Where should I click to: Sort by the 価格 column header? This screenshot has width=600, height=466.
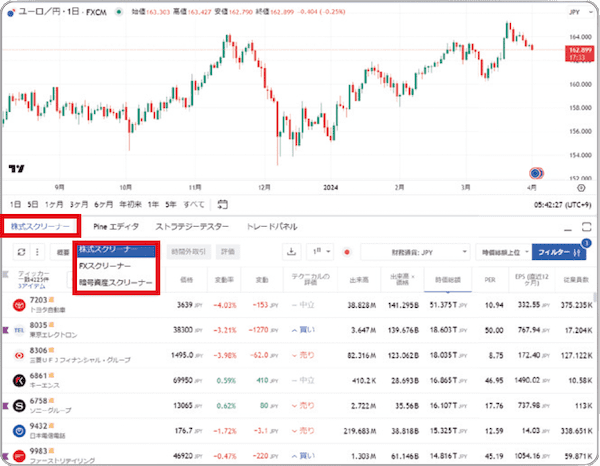186,280
